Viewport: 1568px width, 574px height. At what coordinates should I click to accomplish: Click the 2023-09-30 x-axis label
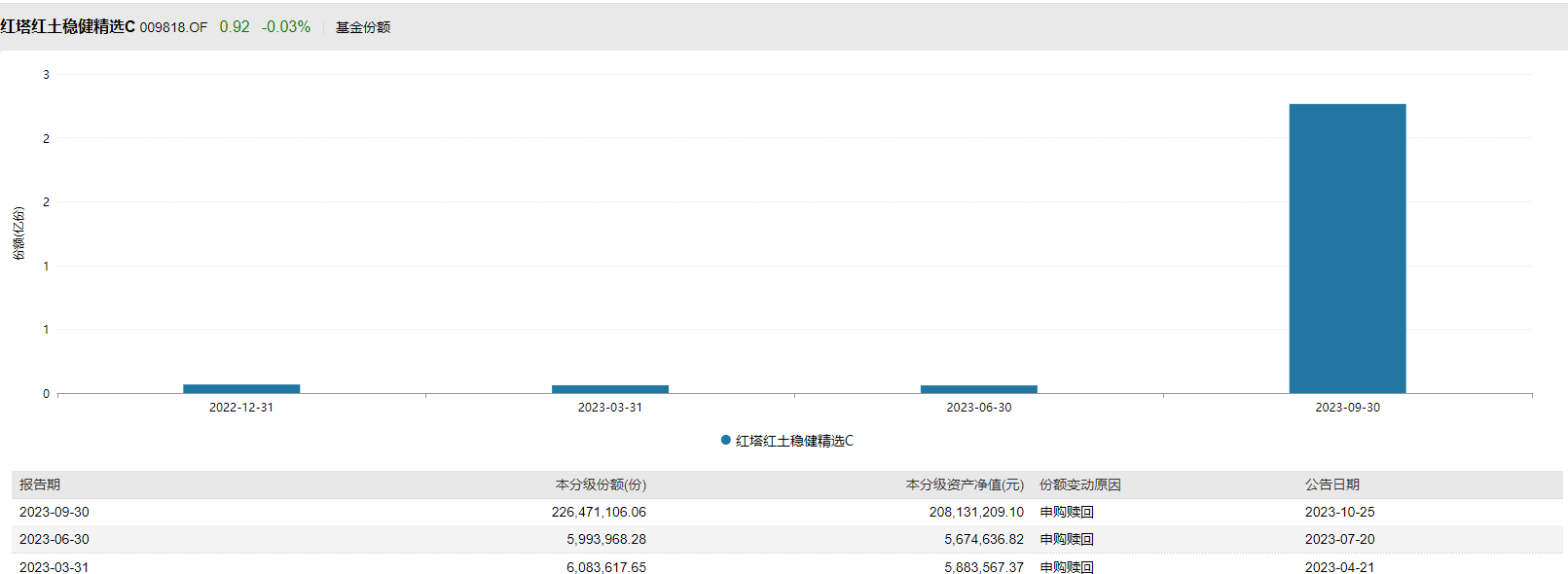1347,408
